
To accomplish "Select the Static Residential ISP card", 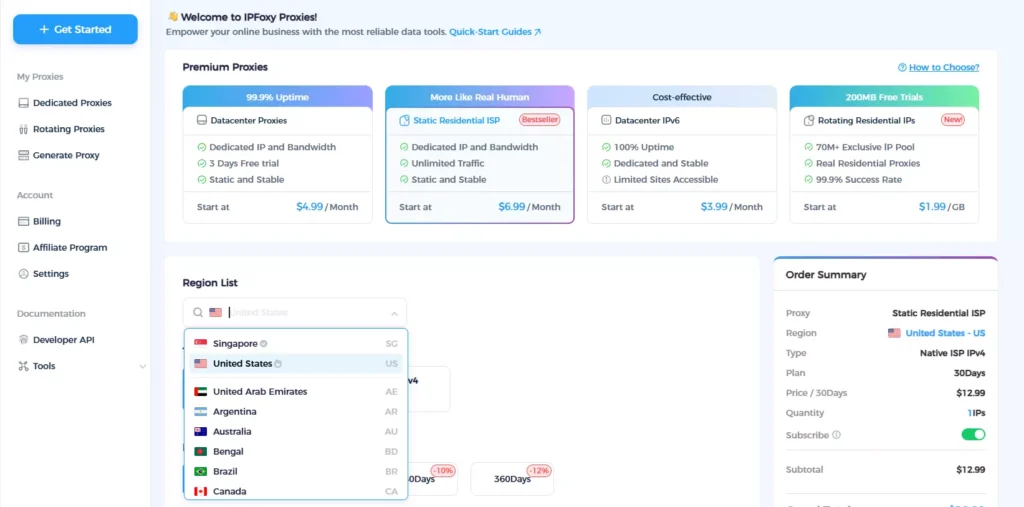I will tap(479, 154).
